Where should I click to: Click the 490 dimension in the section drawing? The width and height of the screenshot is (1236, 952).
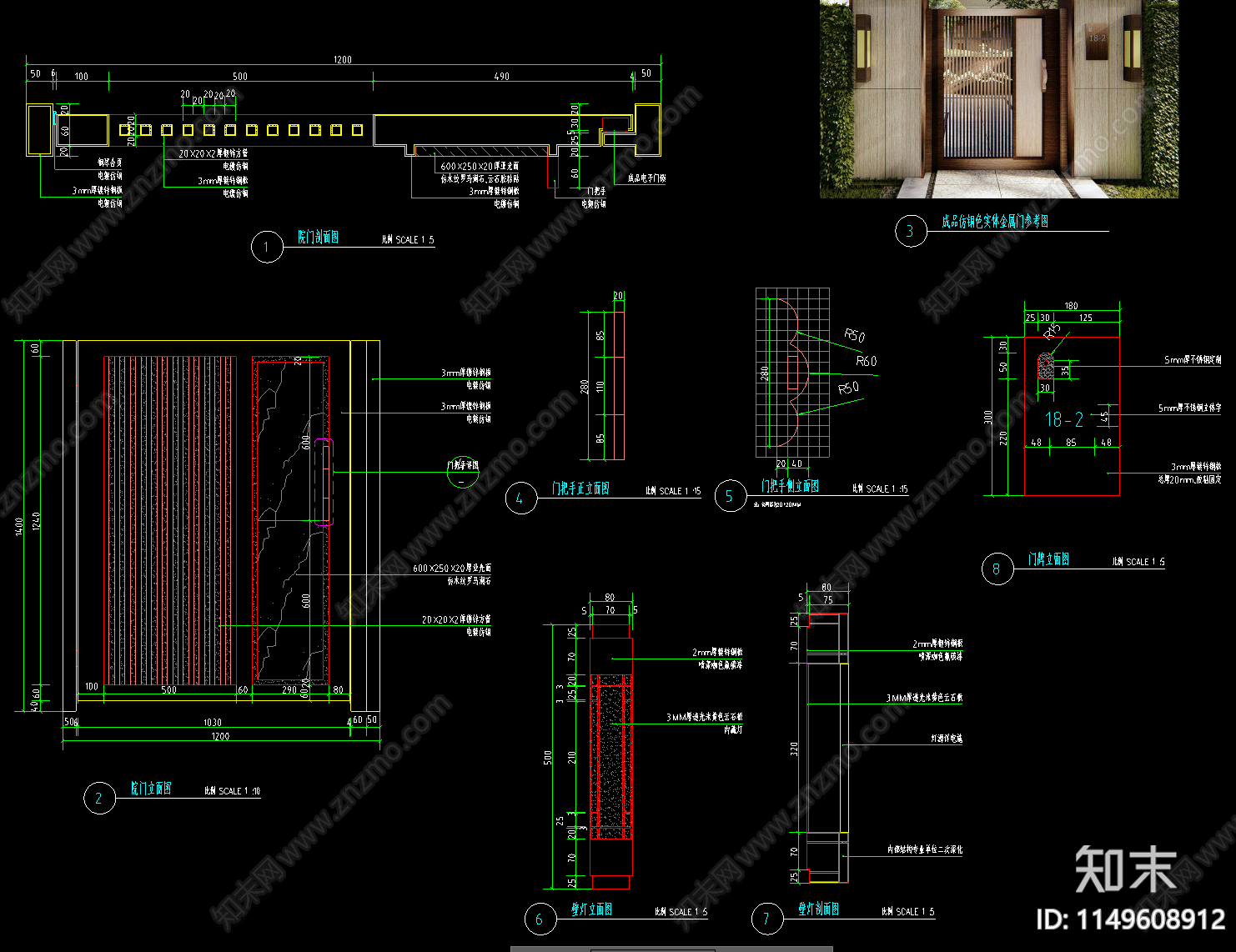pos(501,76)
